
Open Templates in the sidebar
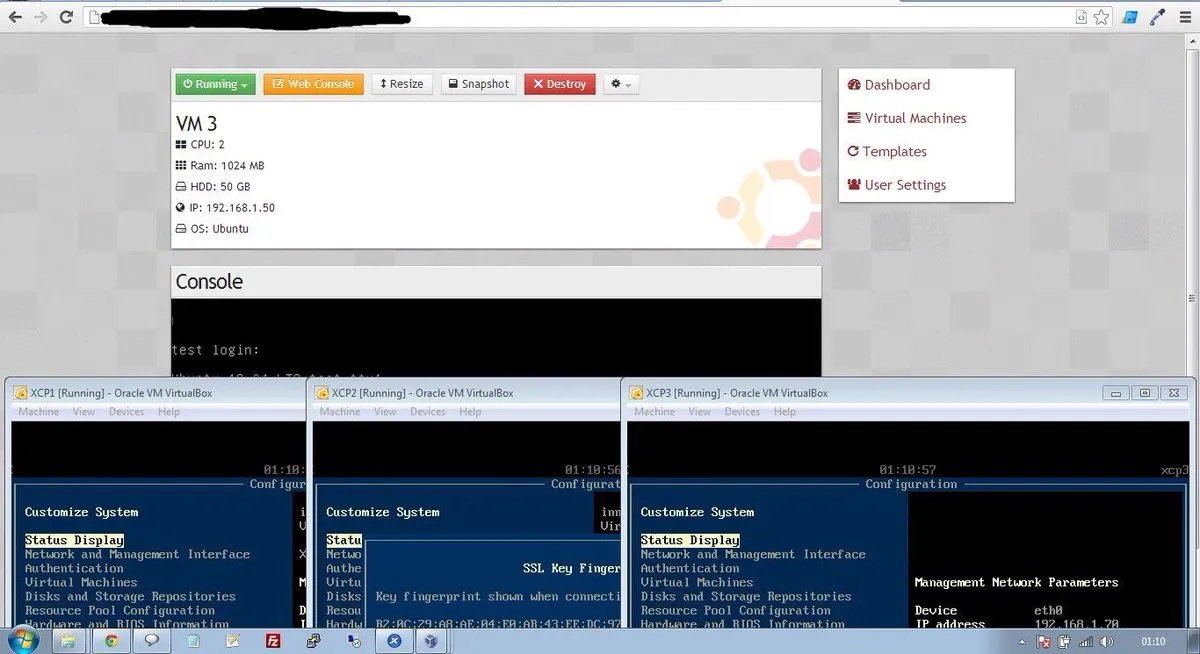[887, 152]
